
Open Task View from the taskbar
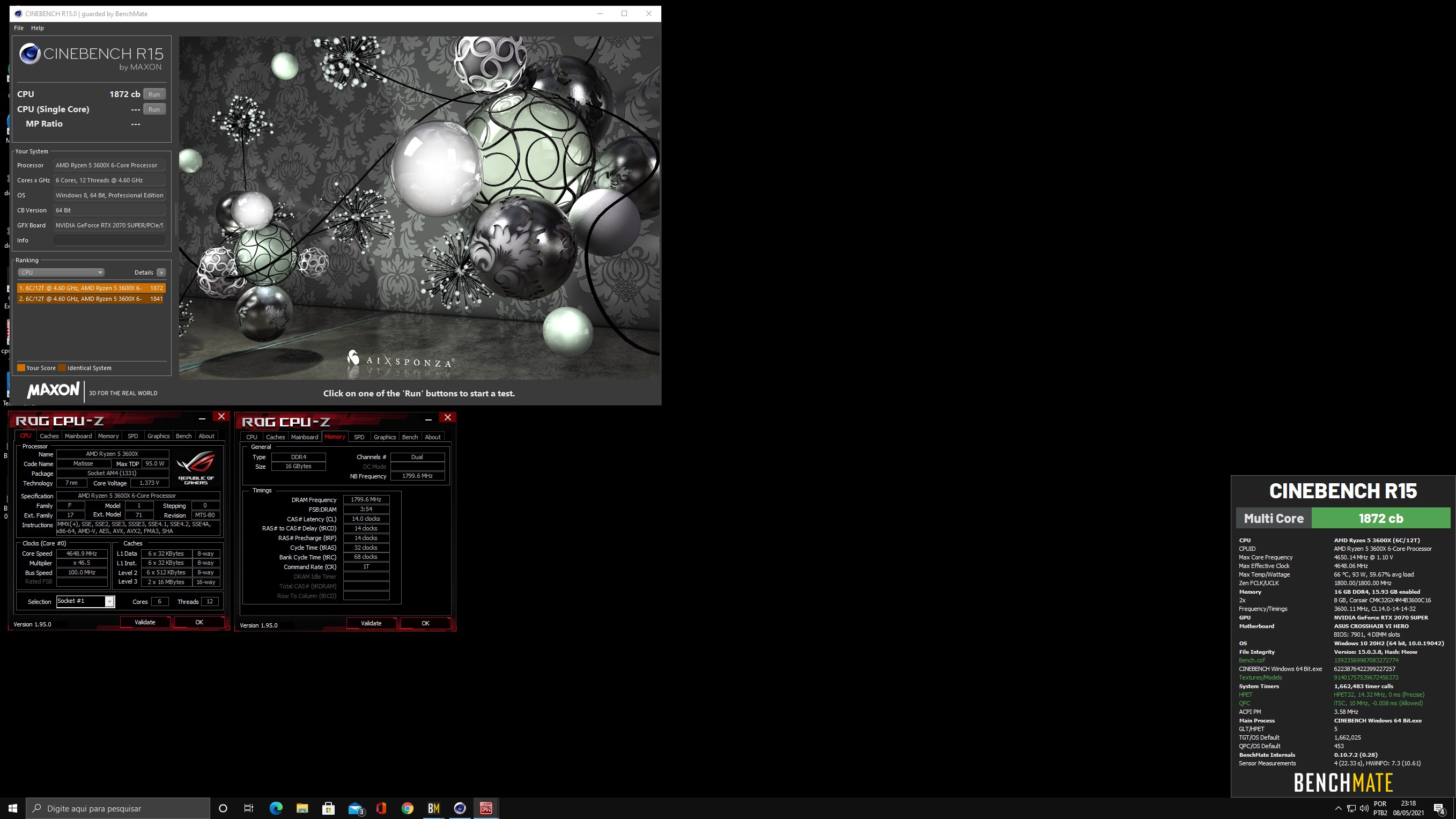point(249,808)
